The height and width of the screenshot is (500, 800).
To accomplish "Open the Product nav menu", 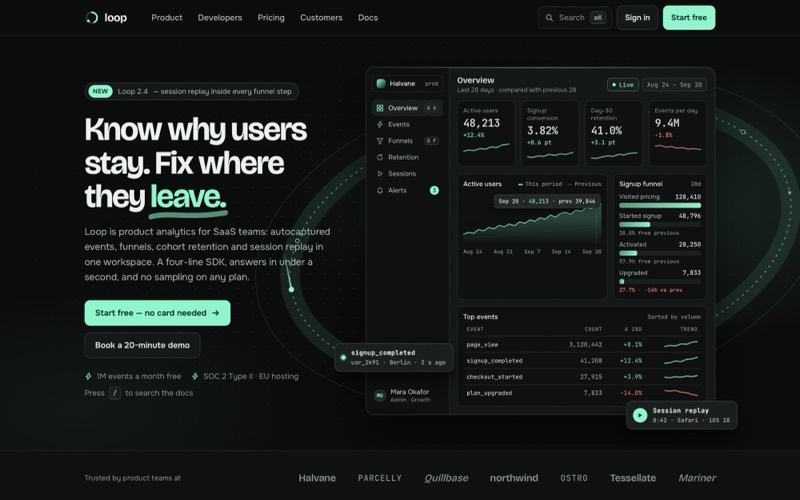I will pos(167,18).
